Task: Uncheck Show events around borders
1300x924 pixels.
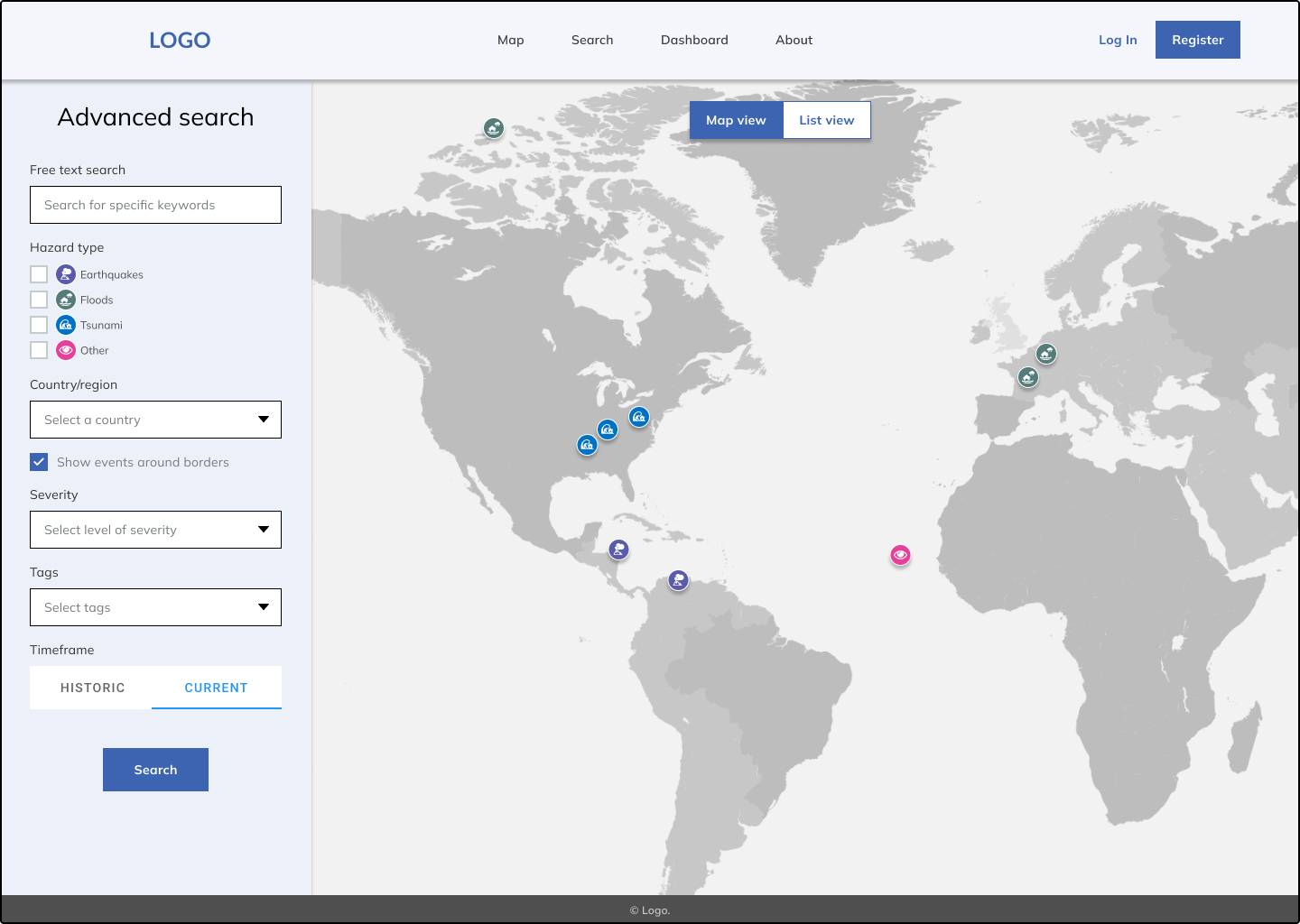Action: click(39, 462)
